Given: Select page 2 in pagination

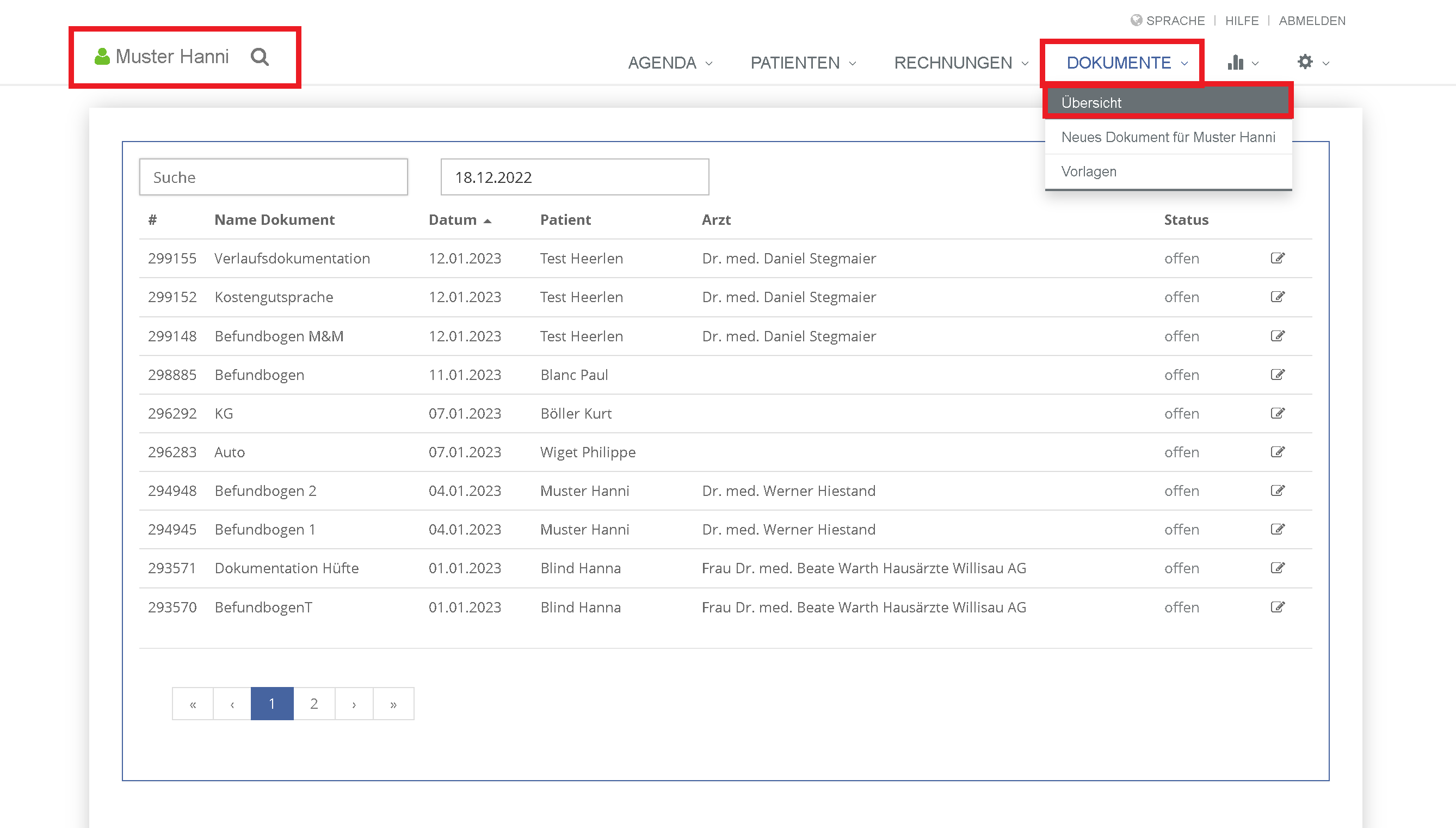Looking at the screenshot, I should click(x=314, y=704).
